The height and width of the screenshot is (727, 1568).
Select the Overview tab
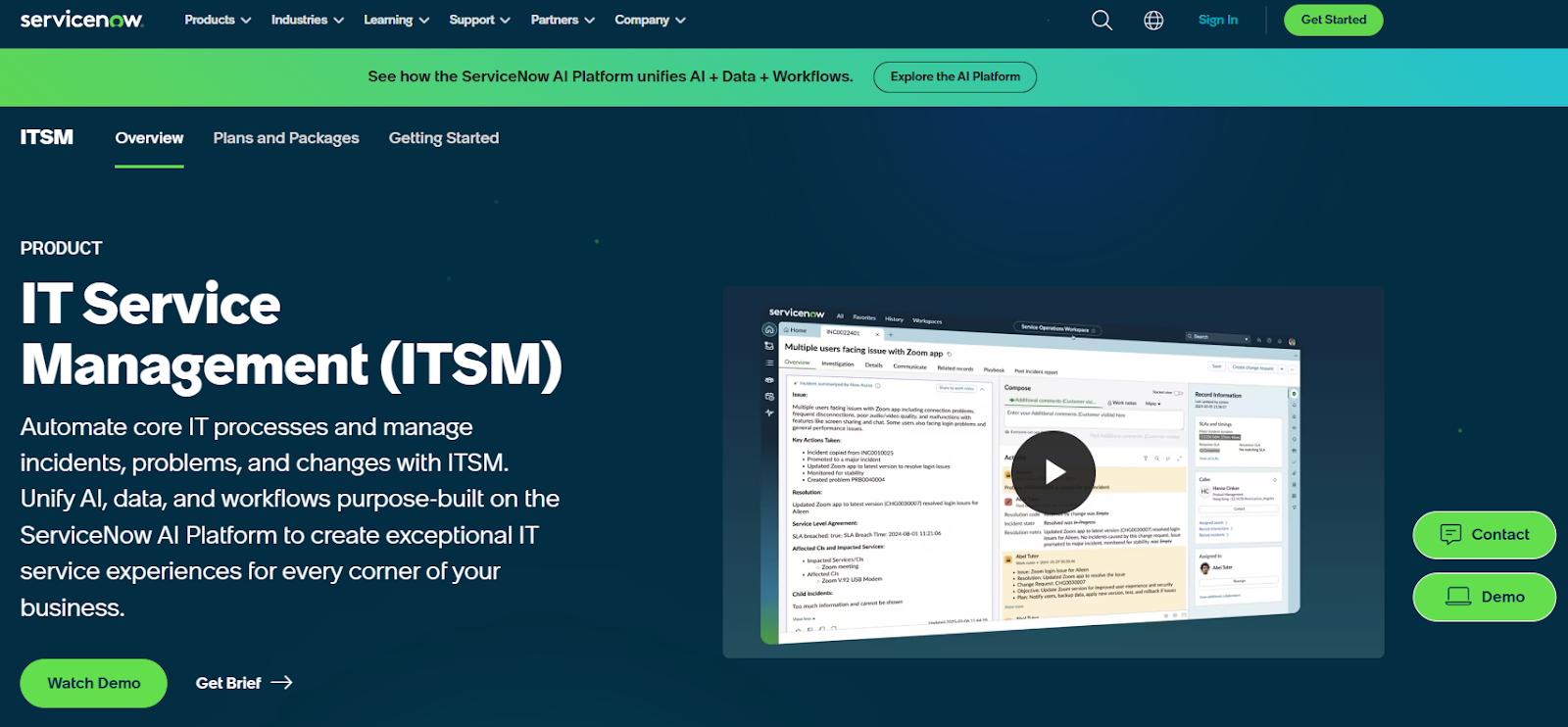pos(149,138)
